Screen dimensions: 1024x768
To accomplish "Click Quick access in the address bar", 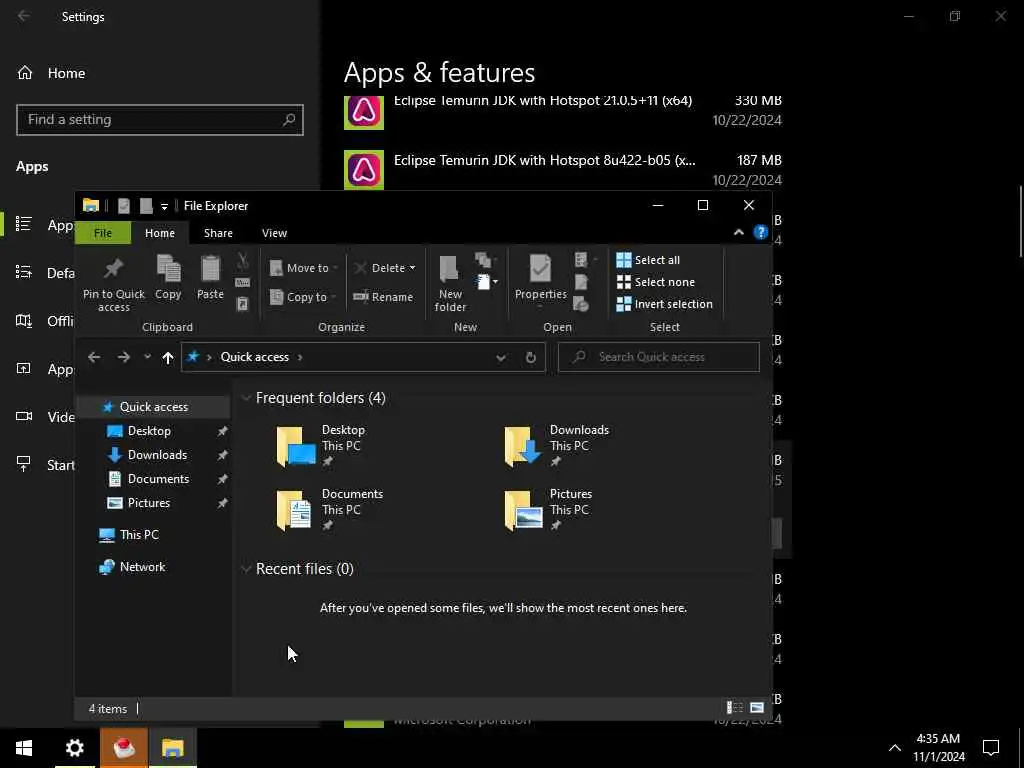I will (255, 357).
